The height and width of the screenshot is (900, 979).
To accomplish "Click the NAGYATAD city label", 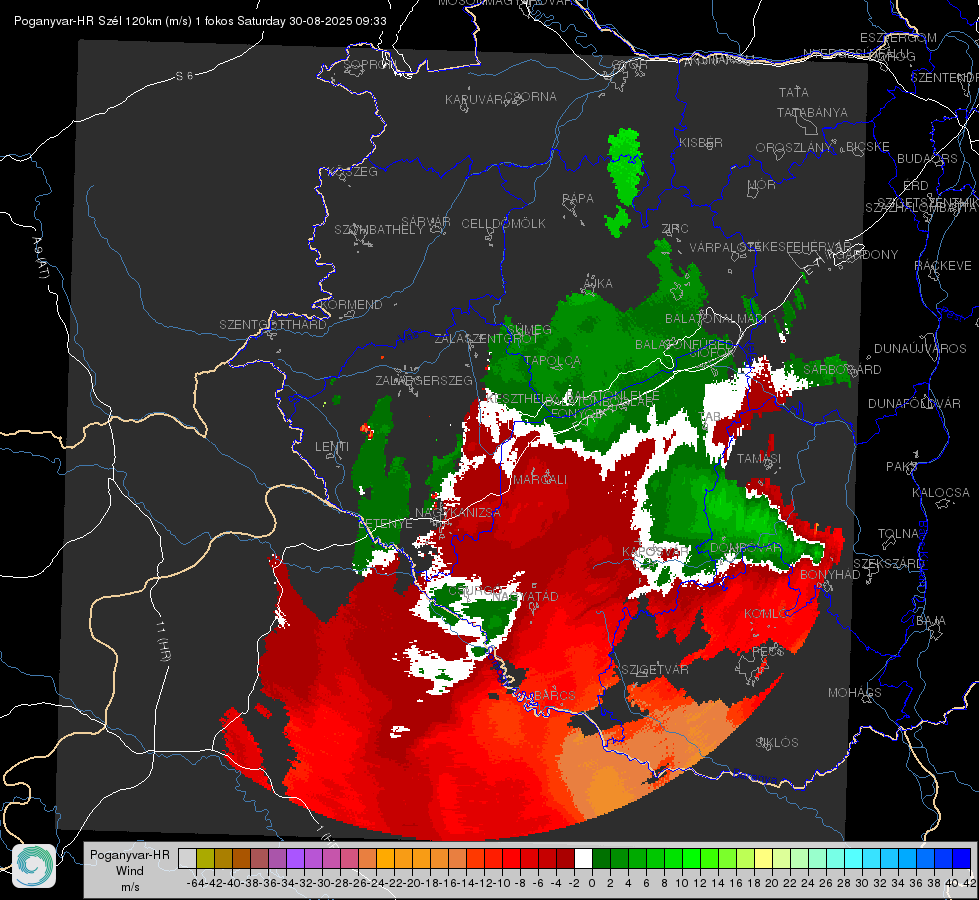I will click(x=525, y=596).
